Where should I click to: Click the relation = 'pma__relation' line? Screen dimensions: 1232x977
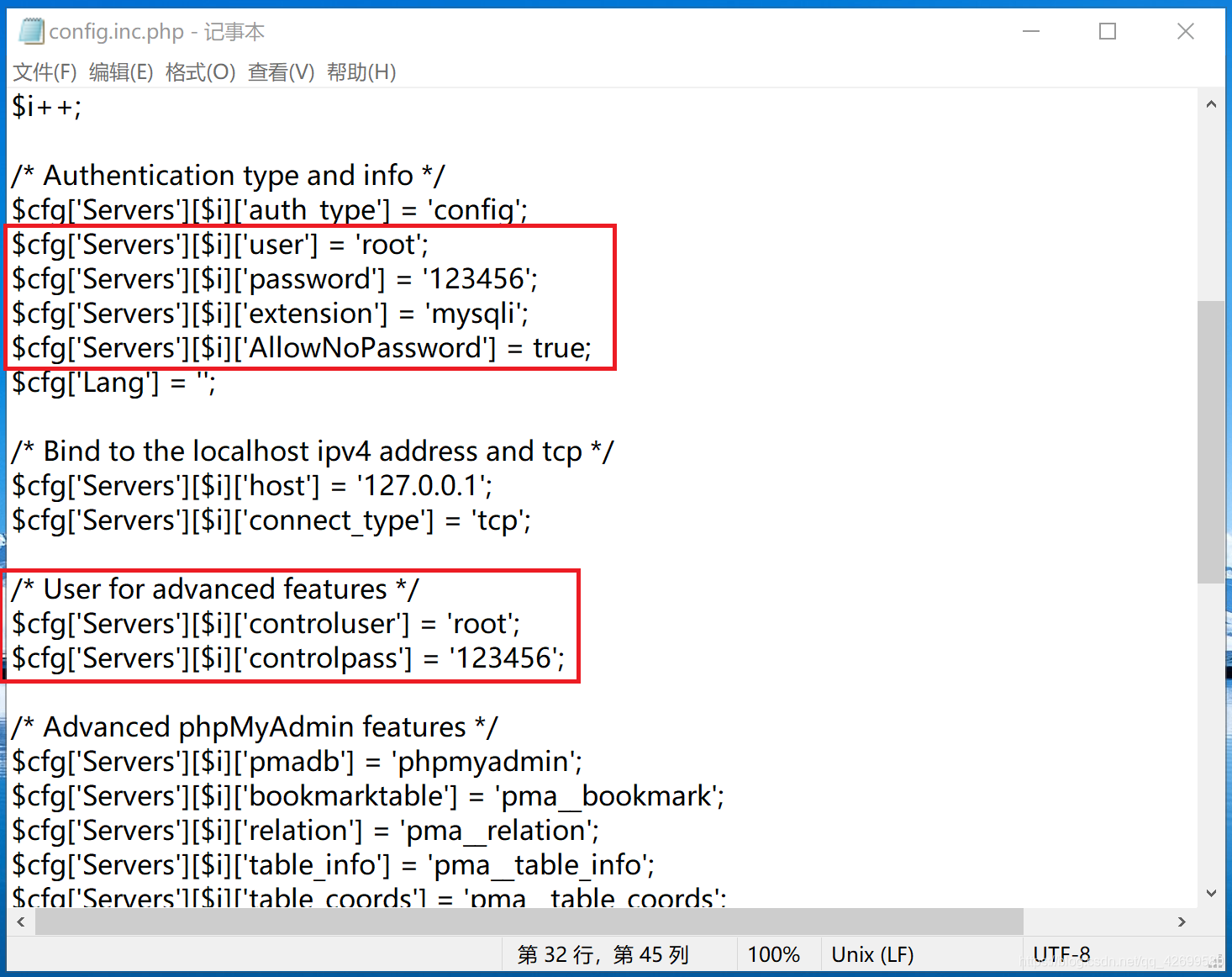point(306,831)
